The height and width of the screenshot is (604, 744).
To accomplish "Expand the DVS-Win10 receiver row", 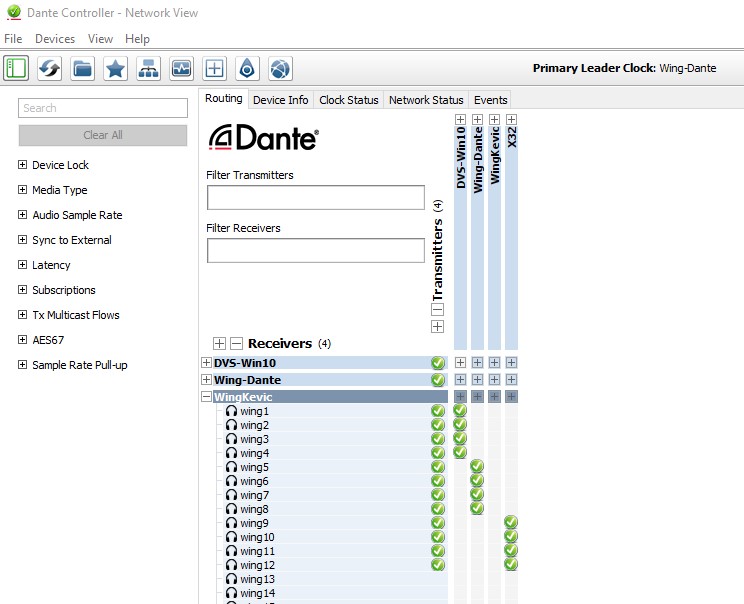I will point(206,363).
